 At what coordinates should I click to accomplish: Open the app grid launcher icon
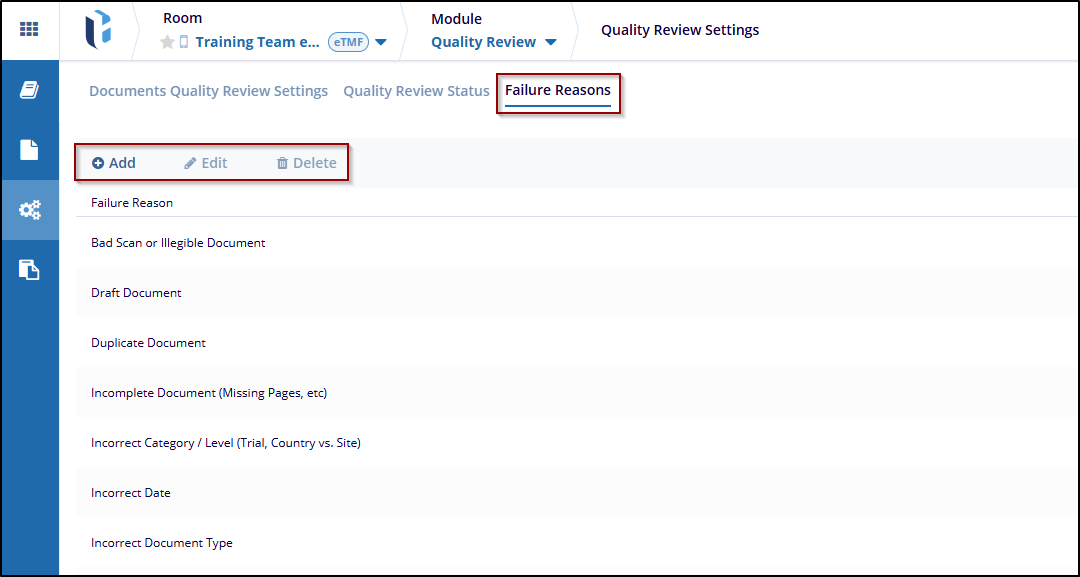[29, 29]
